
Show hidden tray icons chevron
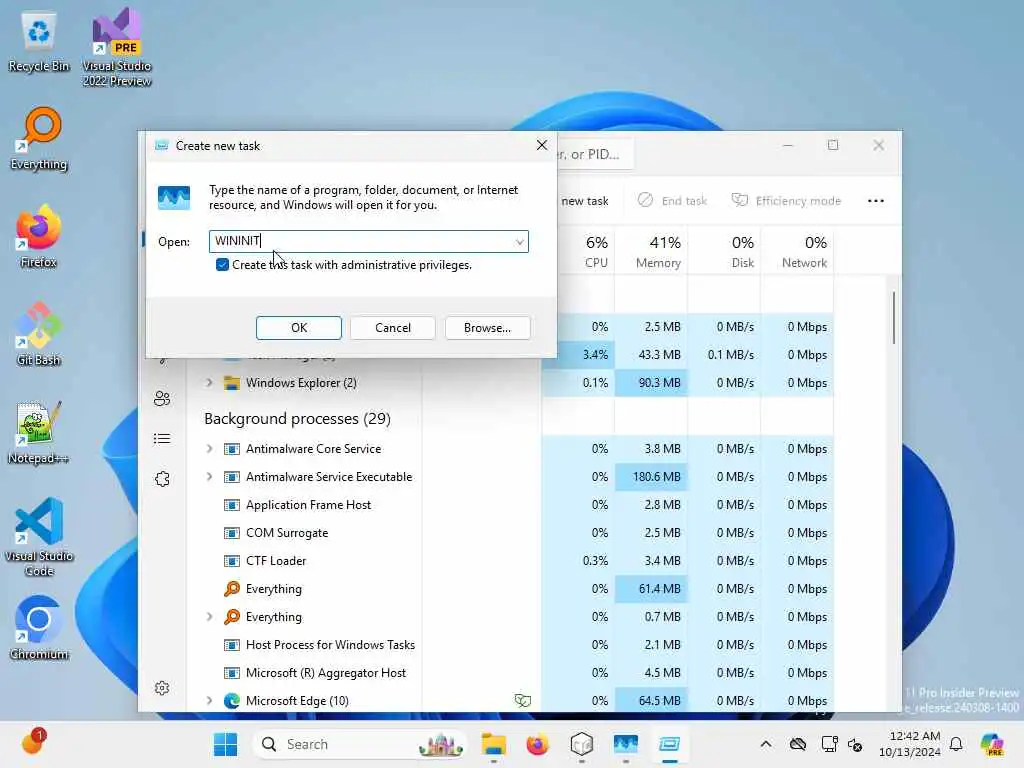[x=766, y=744]
